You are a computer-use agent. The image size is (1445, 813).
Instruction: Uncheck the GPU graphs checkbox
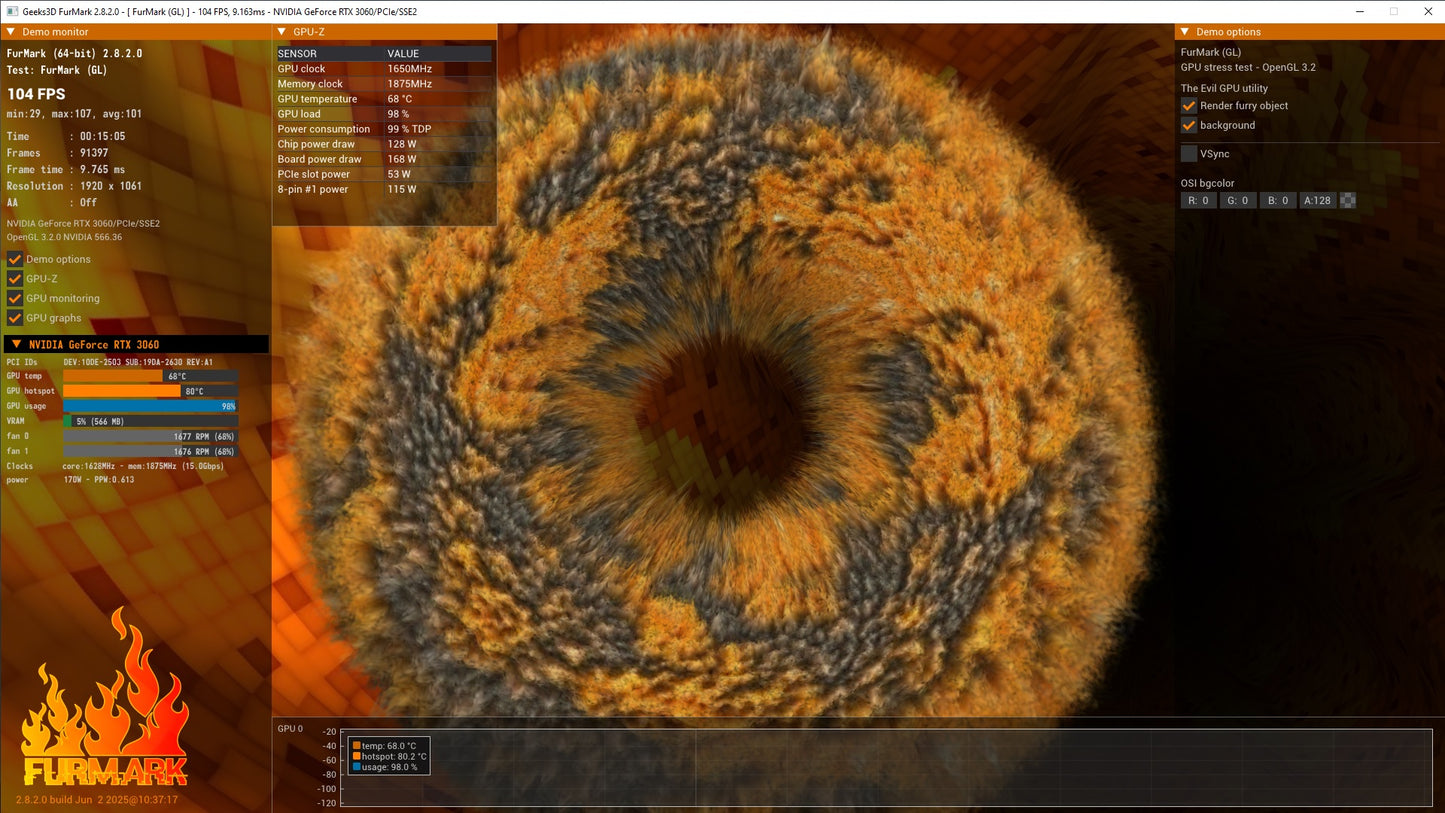[x=15, y=318]
